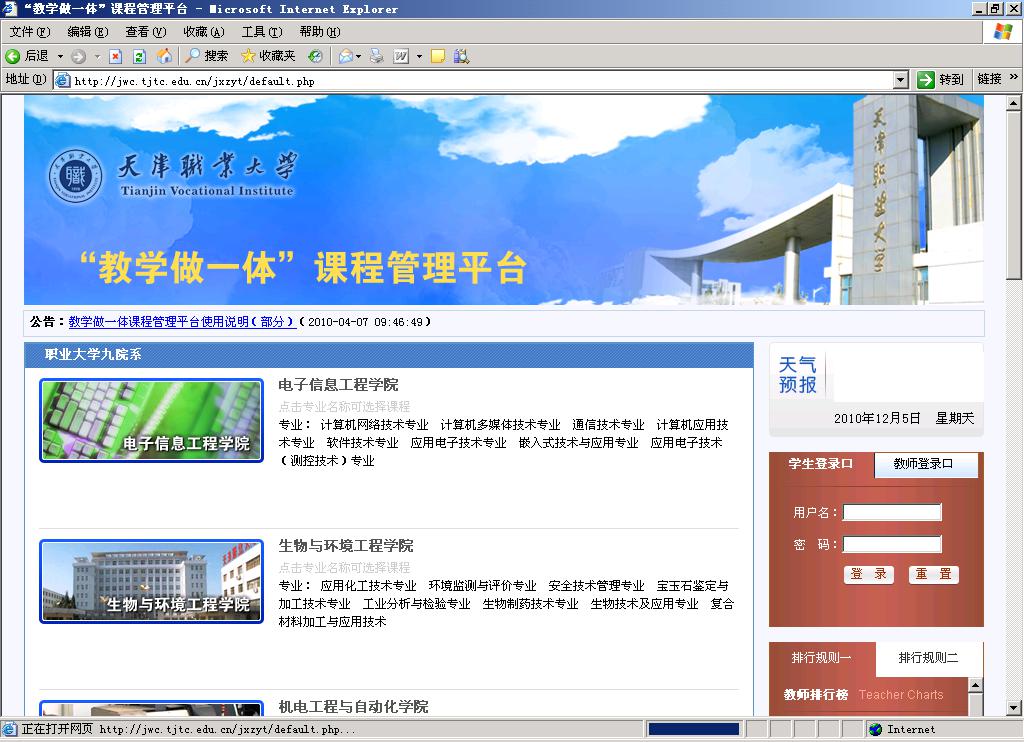Click the page scrollbar up arrow
The height and width of the screenshot is (742, 1024).
pyautogui.click(x=1013, y=103)
